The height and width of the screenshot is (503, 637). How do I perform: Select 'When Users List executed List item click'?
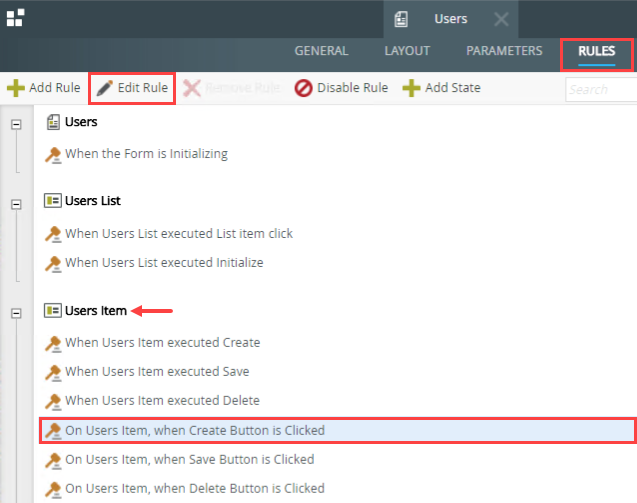click(x=179, y=234)
